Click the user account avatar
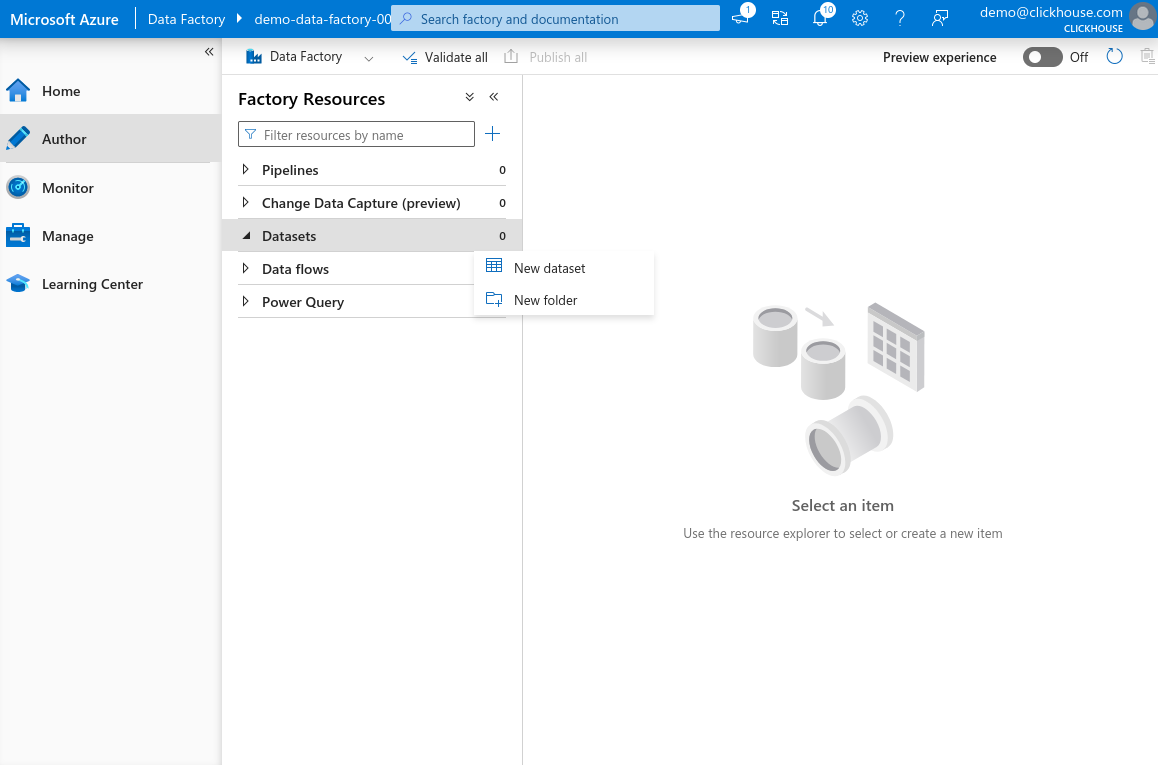The width and height of the screenshot is (1158, 765). pos(1142,17)
